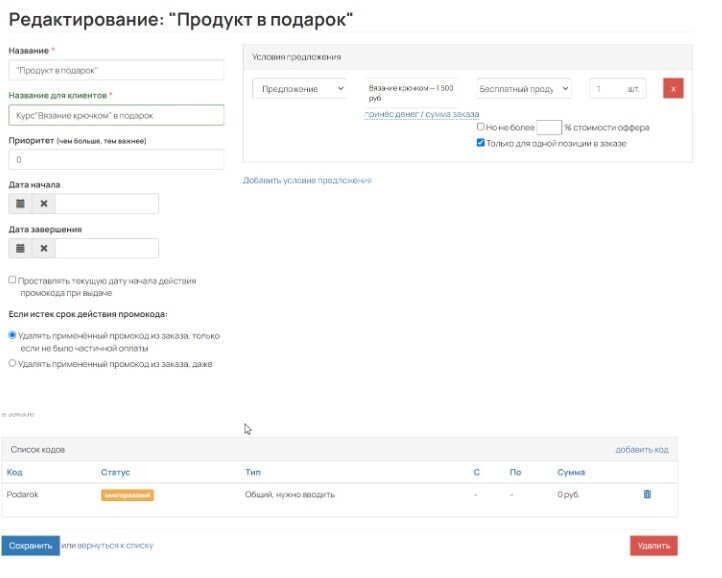Clear the Дата начала field
This screenshot has height=578, width=722.
coord(43,204)
